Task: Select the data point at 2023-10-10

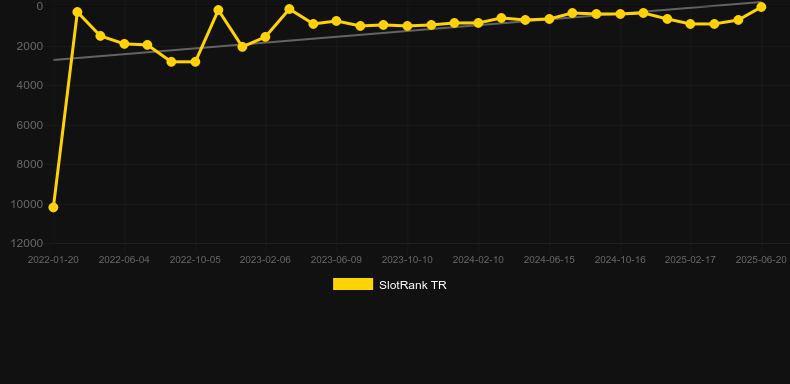Action: pos(407,26)
